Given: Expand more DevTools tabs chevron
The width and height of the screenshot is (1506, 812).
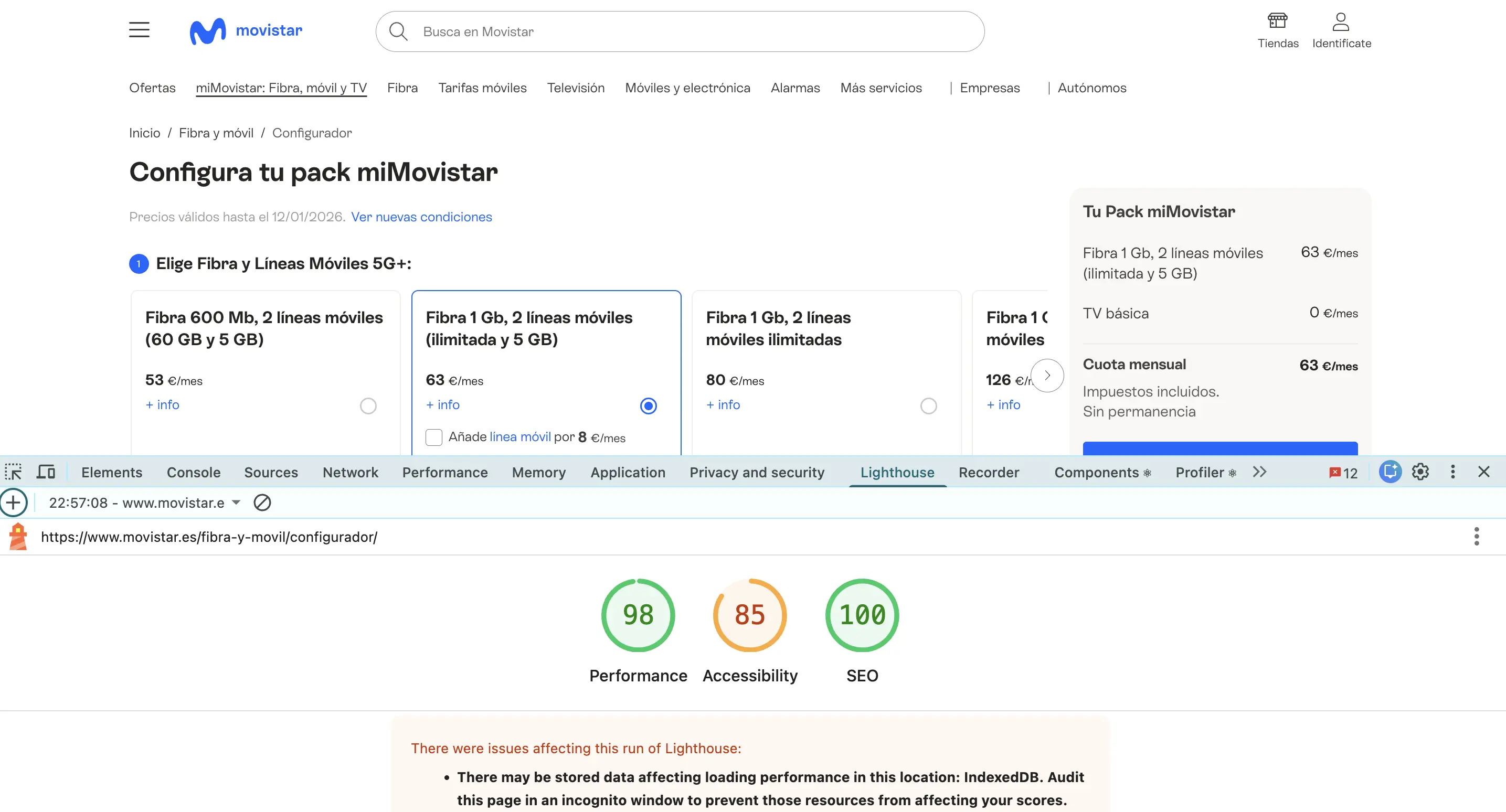Looking at the screenshot, I should pos(1259,472).
